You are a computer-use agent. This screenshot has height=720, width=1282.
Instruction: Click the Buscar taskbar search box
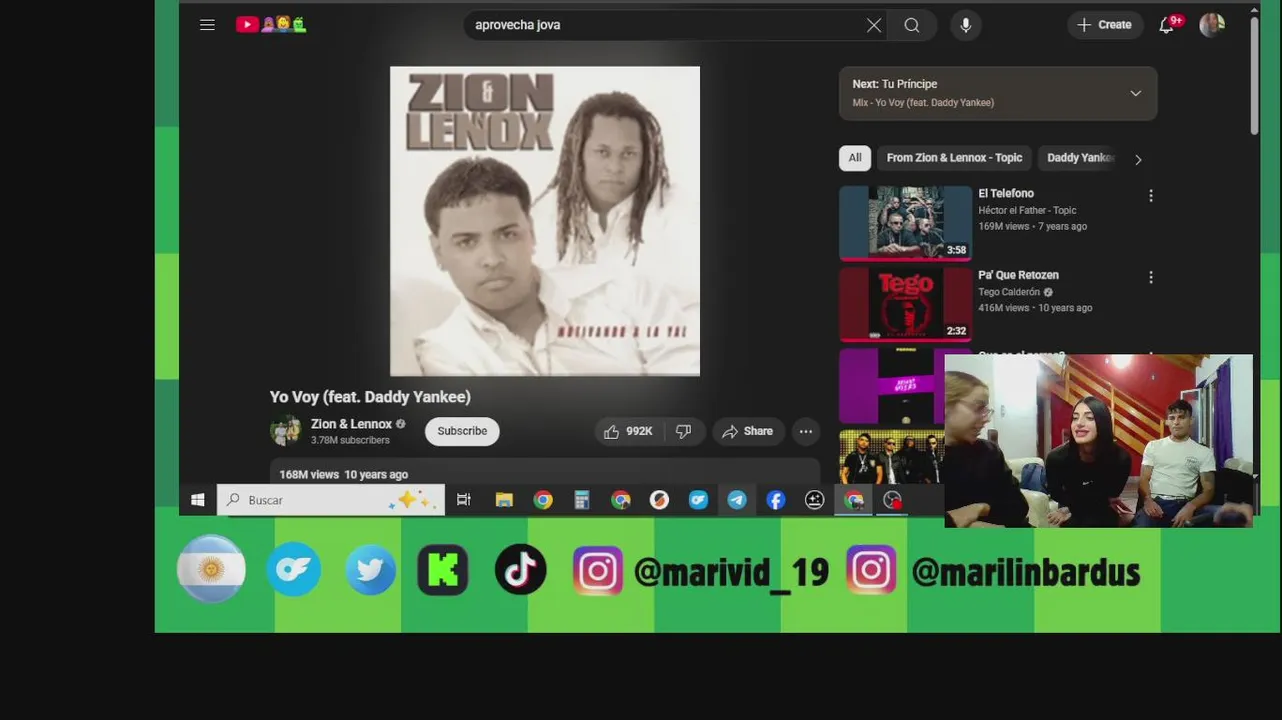(x=331, y=500)
